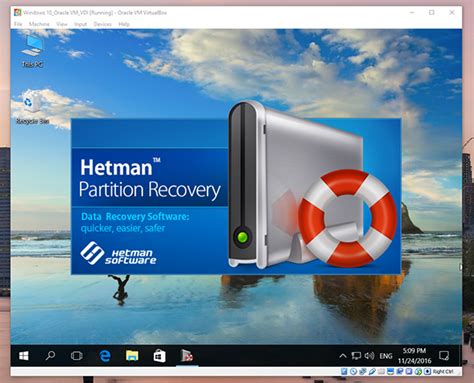Open File Explorer from the taskbar
Viewport: 474px width, 383px height.
[132, 356]
